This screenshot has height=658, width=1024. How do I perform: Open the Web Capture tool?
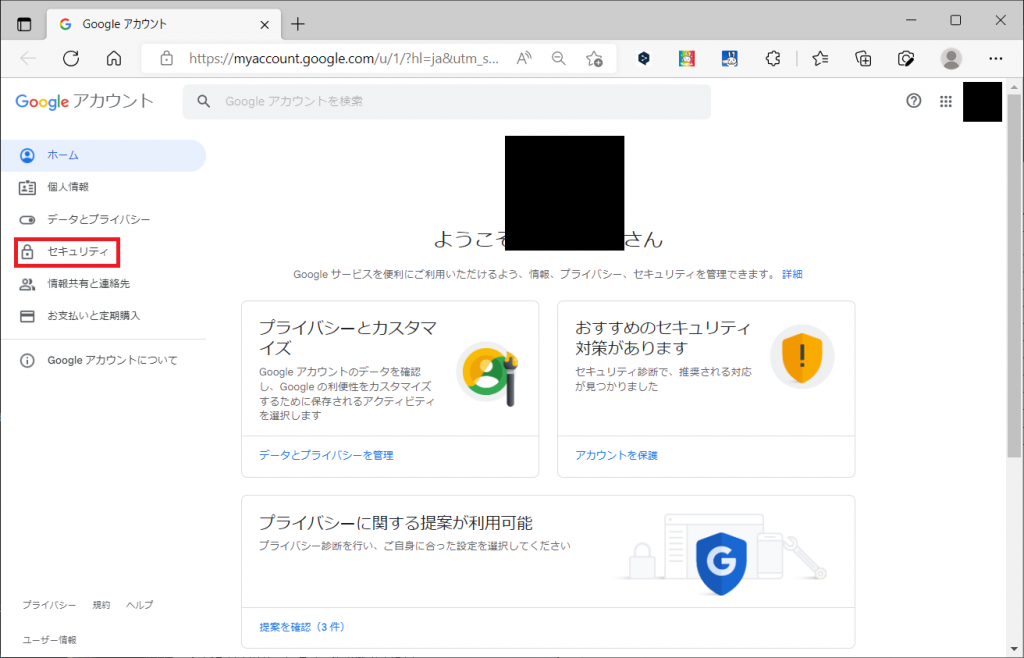905,58
